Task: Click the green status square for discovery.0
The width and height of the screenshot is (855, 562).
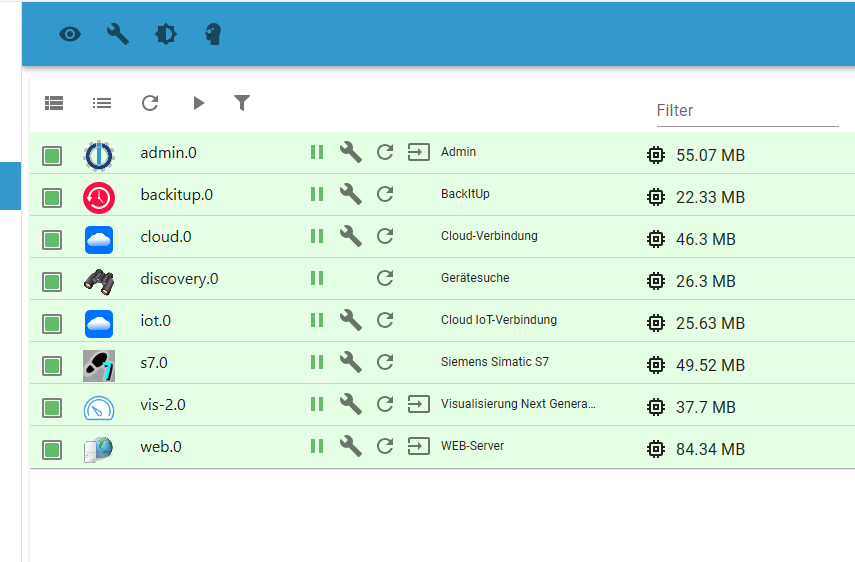Action: point(52,282)
